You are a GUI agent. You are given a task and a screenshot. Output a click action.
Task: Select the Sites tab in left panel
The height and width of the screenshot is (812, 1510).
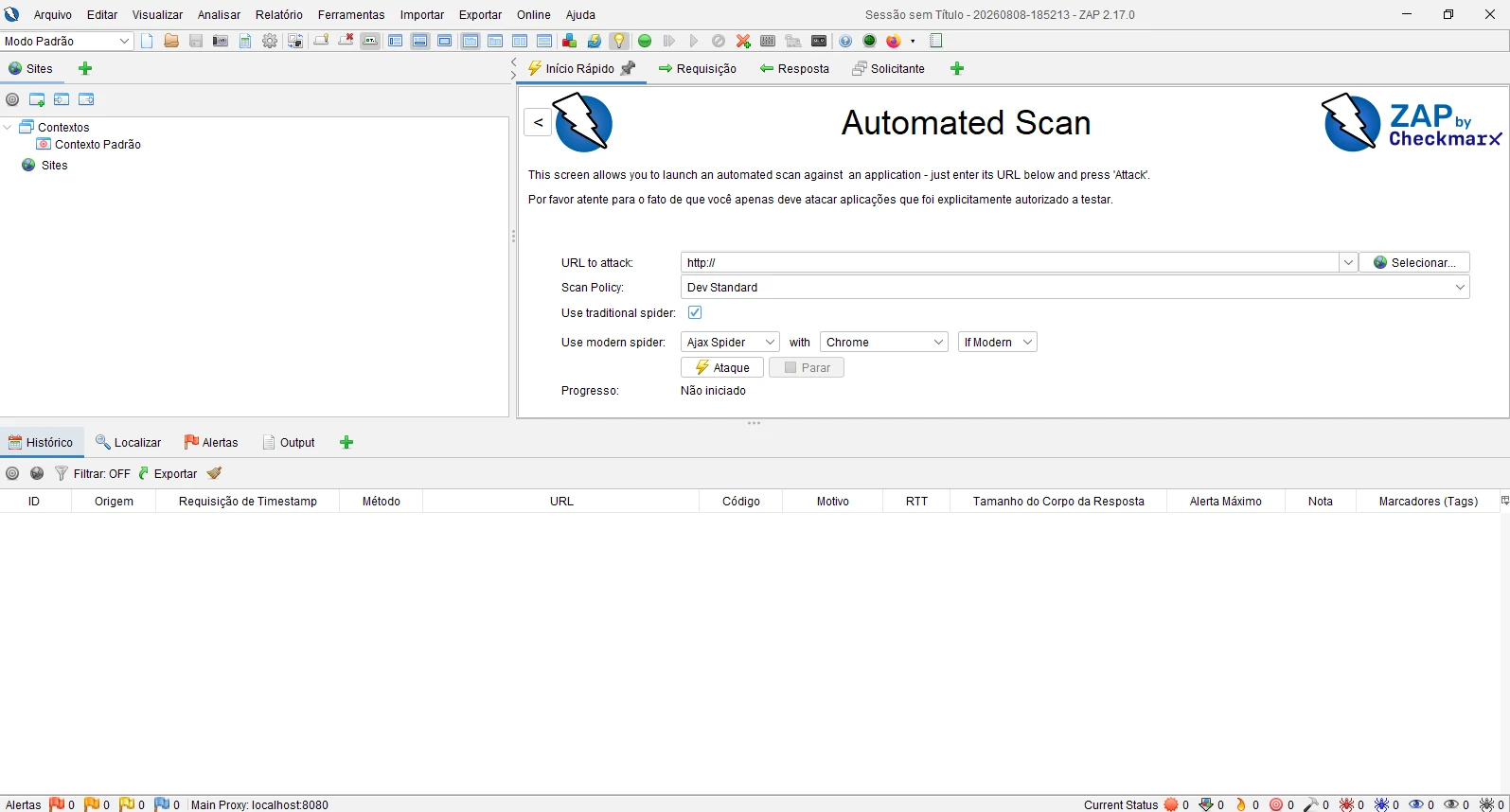31,68
